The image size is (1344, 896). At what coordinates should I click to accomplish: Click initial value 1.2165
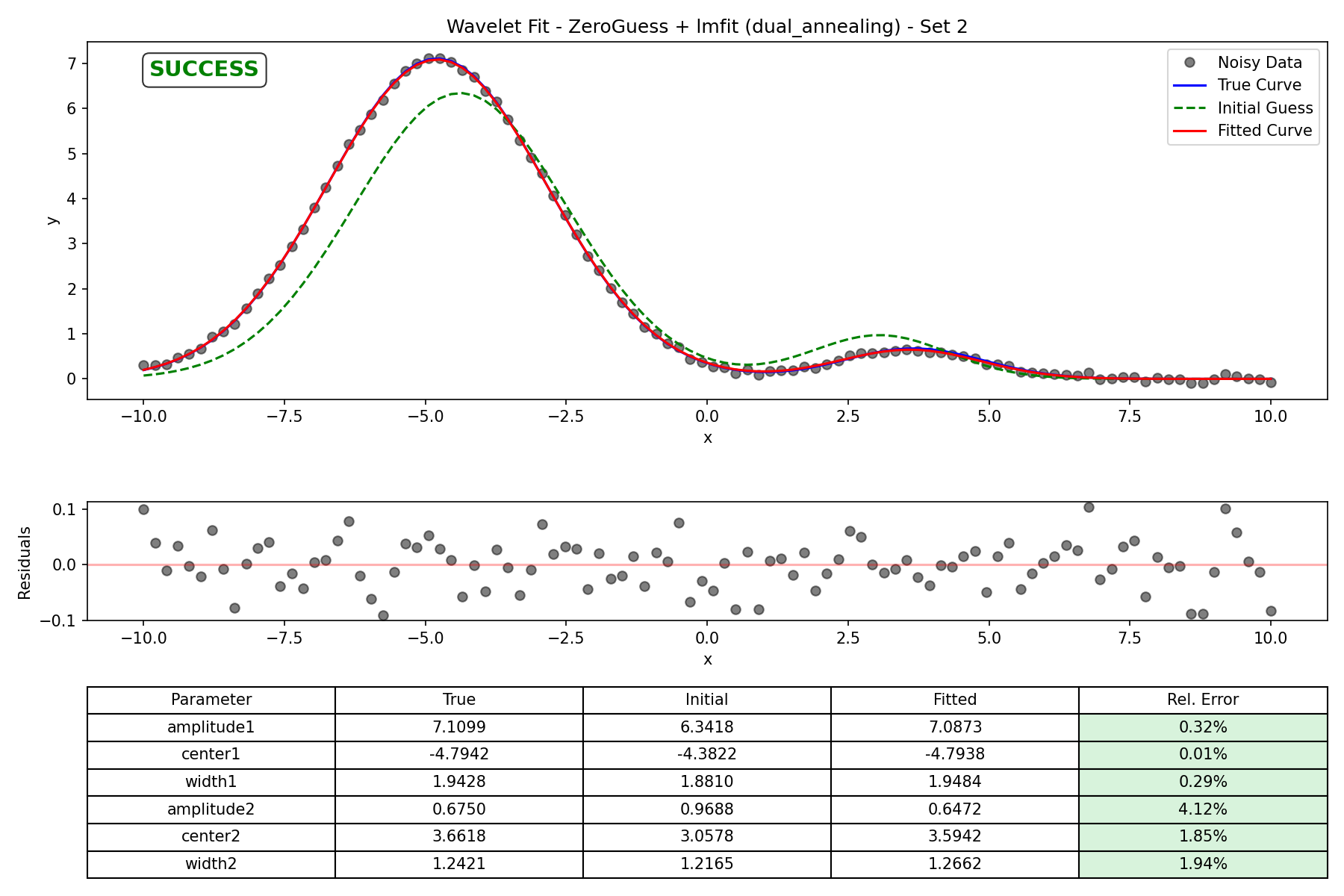coord(707,865)
